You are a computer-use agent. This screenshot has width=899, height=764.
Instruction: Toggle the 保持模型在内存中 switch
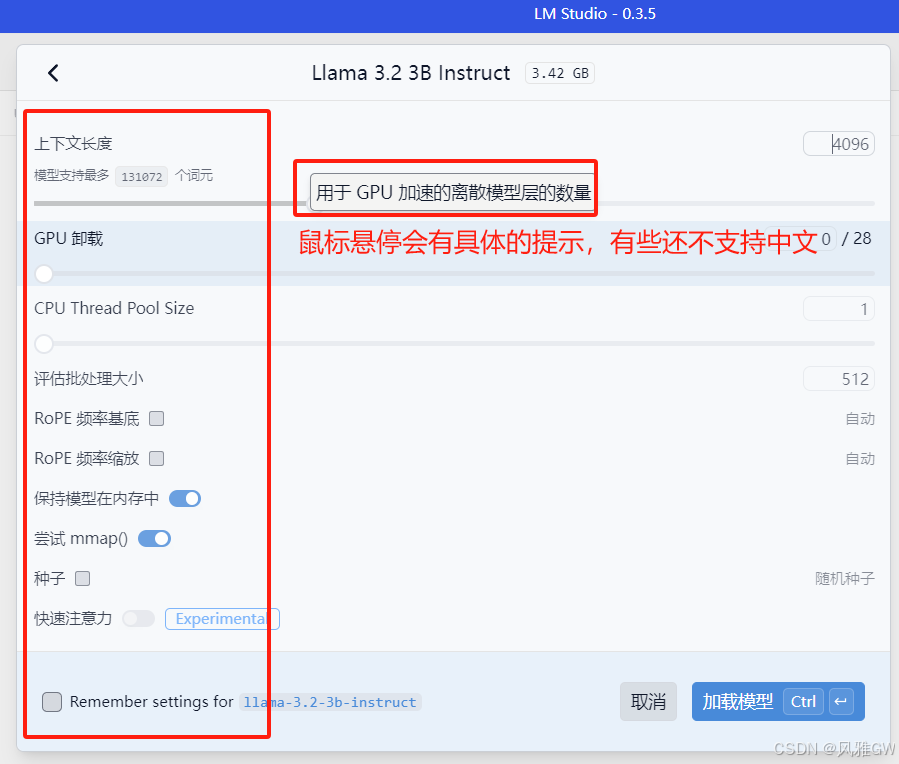click(x=185, y=499)
